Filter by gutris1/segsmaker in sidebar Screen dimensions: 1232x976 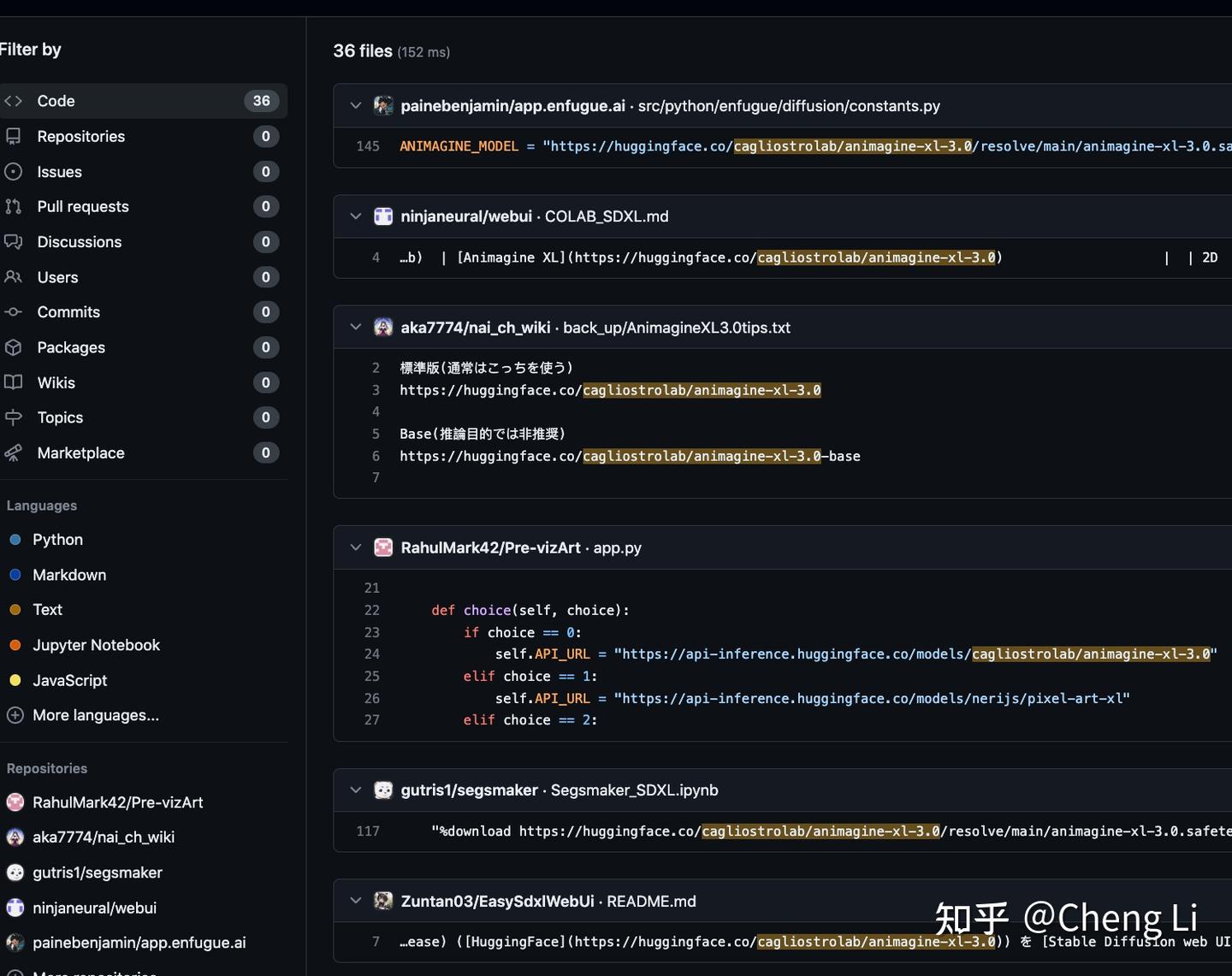click(x=97, y=872)
